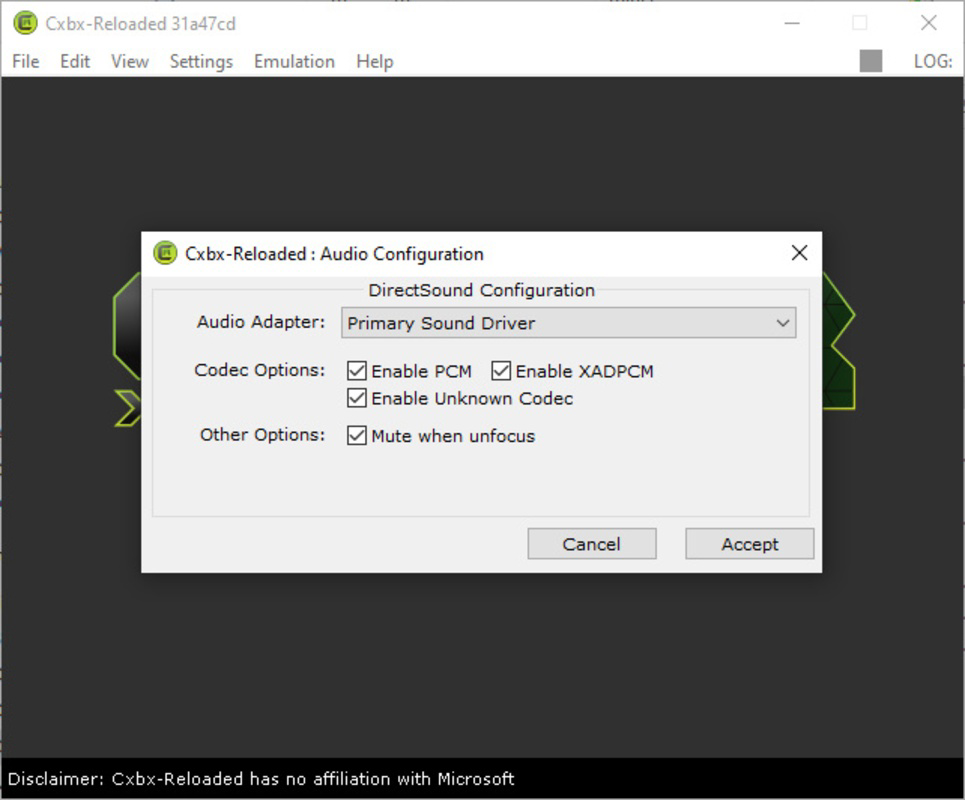Open the Help menu
Screen dimensions: 965x800
pyautogui.click(x=374, y=62)
